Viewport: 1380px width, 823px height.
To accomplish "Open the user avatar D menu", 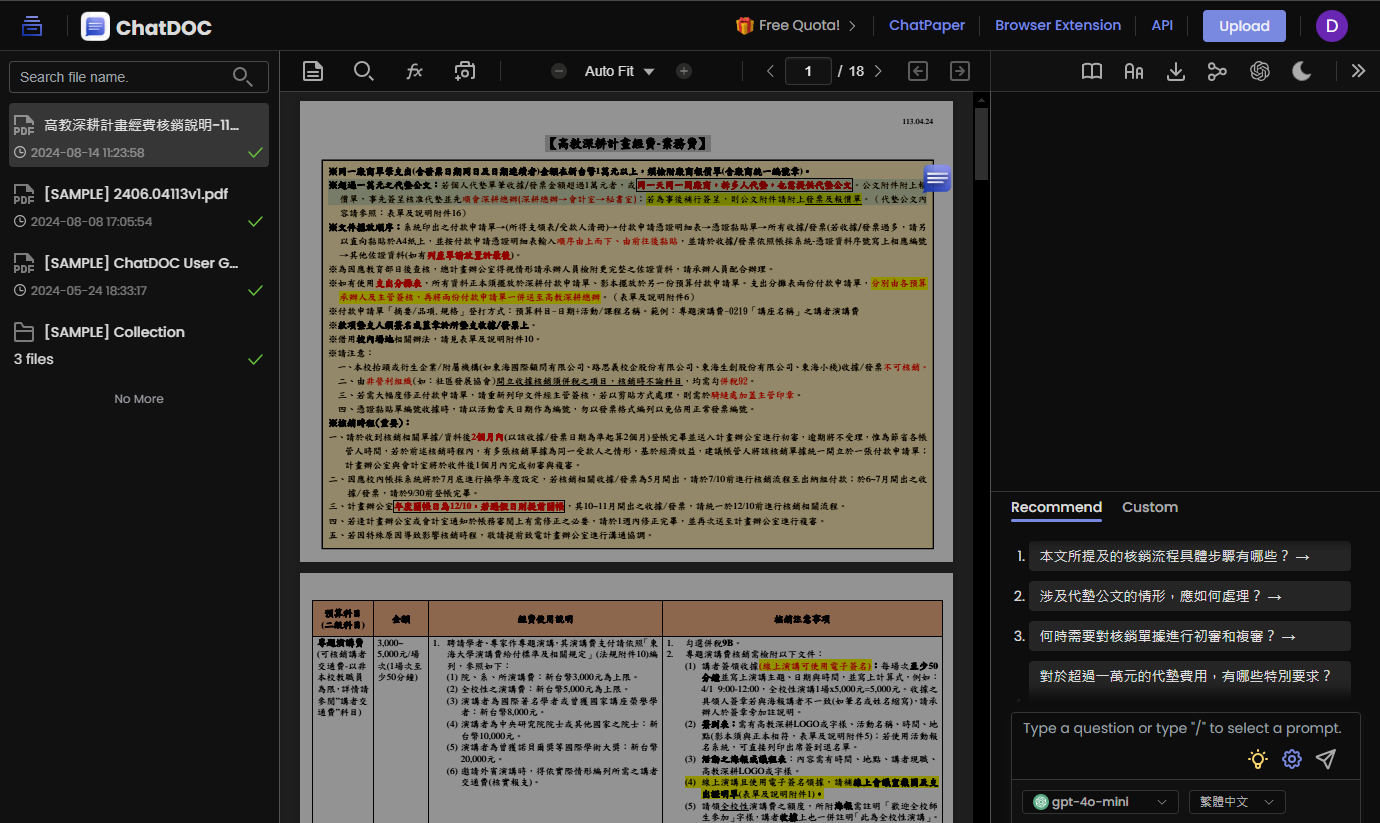I will pyautogui.click(x=1332, y=26).
